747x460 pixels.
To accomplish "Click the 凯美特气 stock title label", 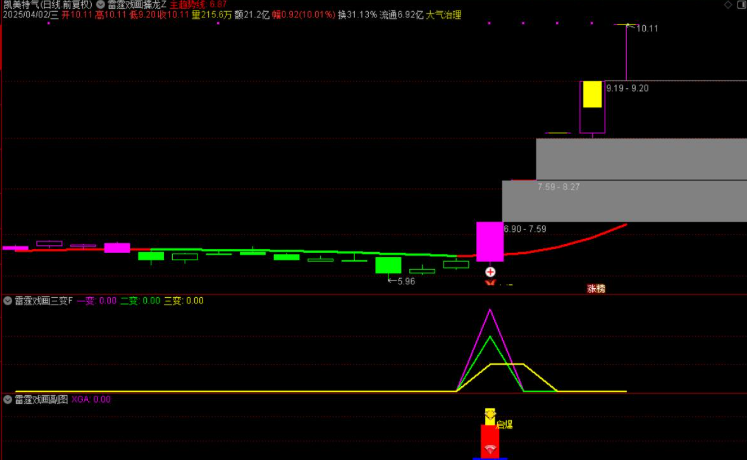I will pos(22,5).
